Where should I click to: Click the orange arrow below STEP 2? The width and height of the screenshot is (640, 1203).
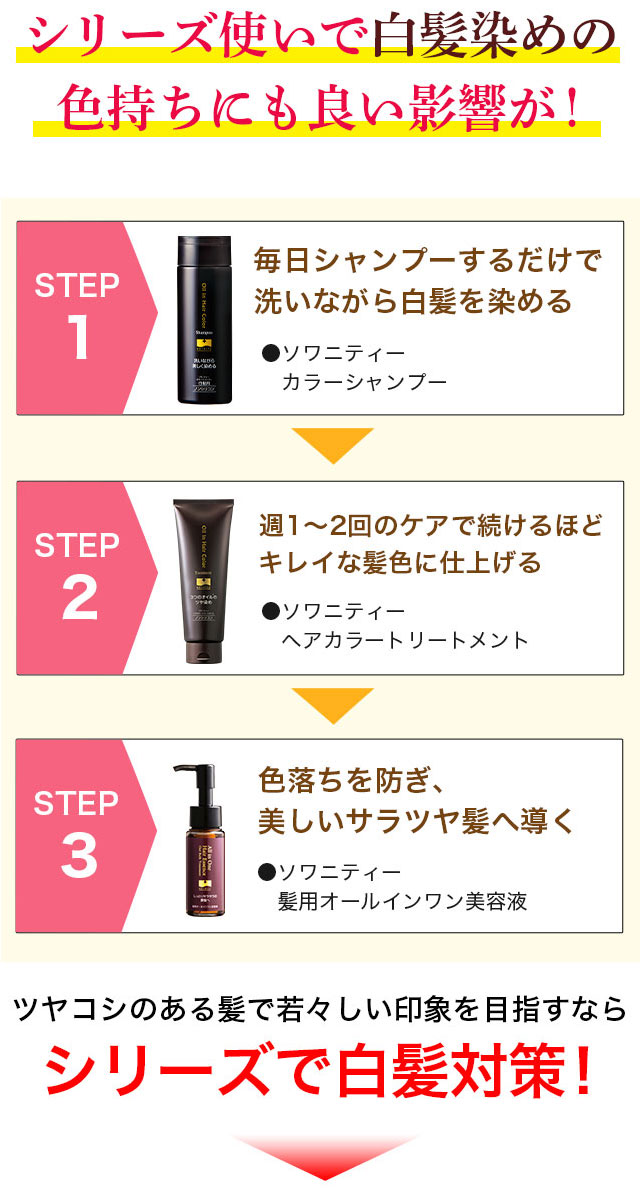(323, 705)
